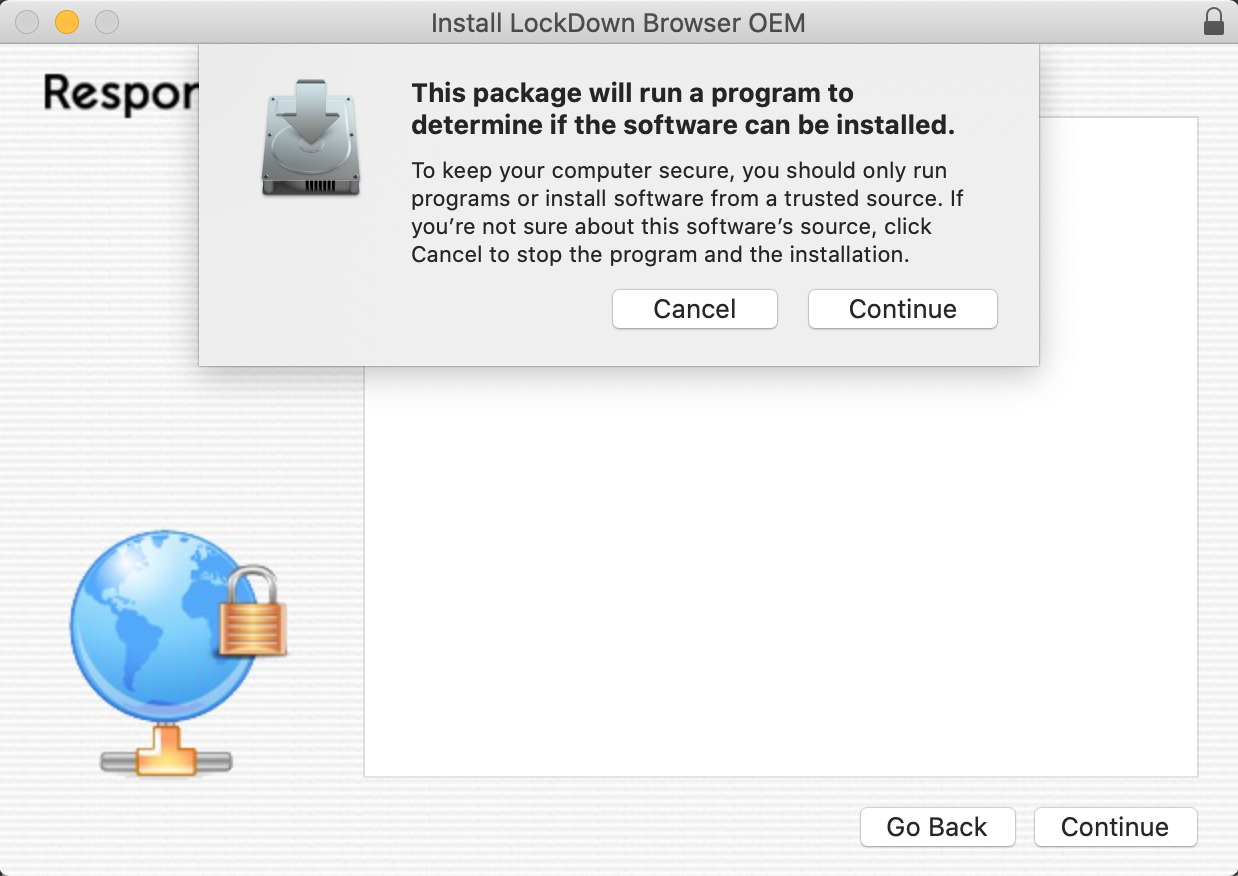Click the white installer content pane
This screenshot has height=876, width=1238.
click(780, 570)
